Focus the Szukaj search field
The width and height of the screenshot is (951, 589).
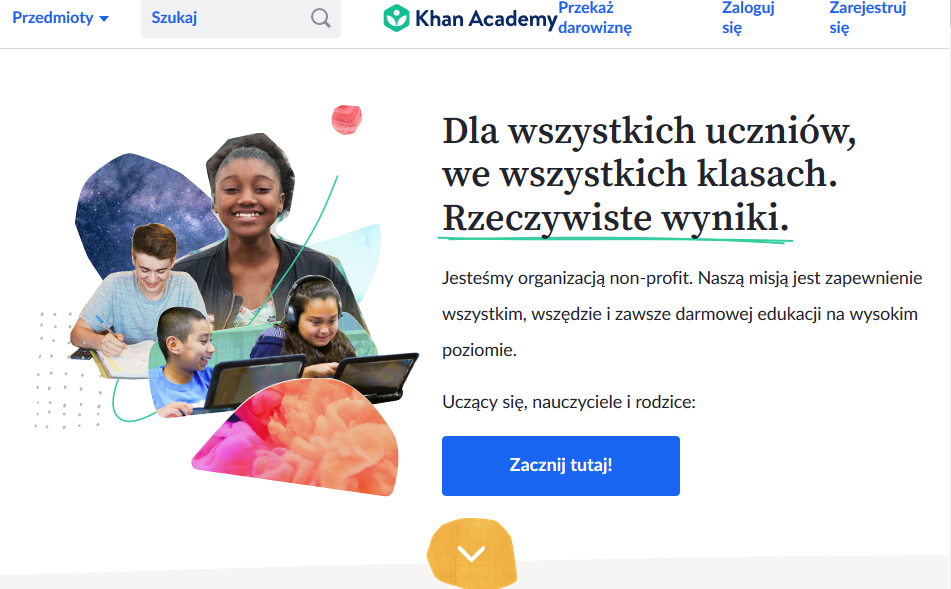(241, 18)
